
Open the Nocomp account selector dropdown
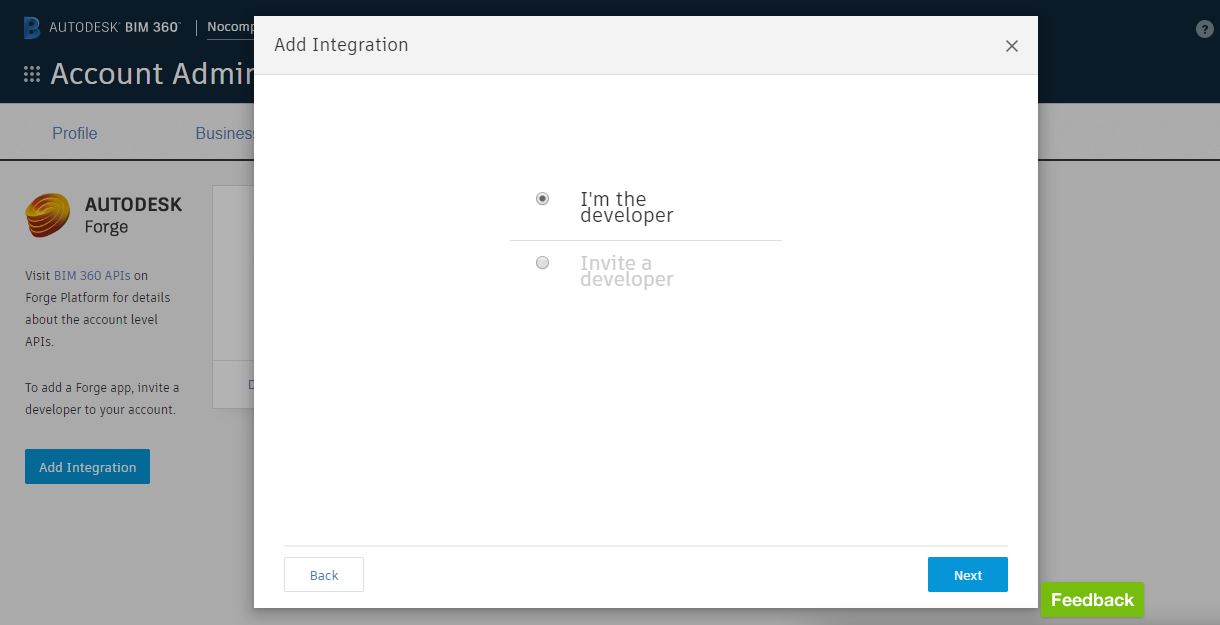(x=231, y=27)
